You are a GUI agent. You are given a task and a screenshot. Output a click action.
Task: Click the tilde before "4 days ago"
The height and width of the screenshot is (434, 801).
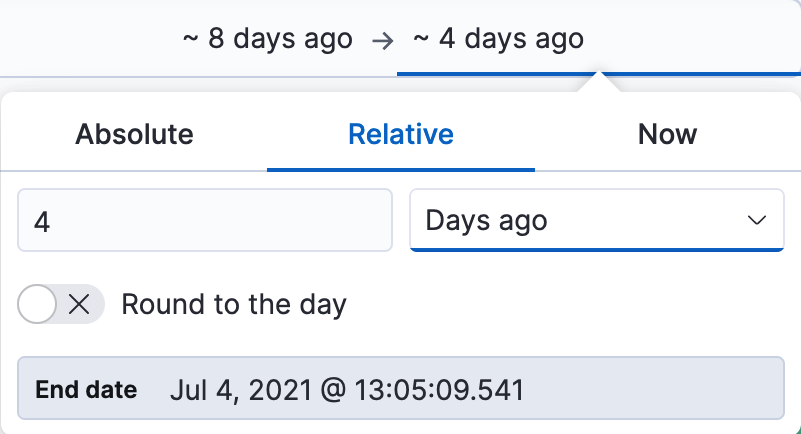click(421, 40)
